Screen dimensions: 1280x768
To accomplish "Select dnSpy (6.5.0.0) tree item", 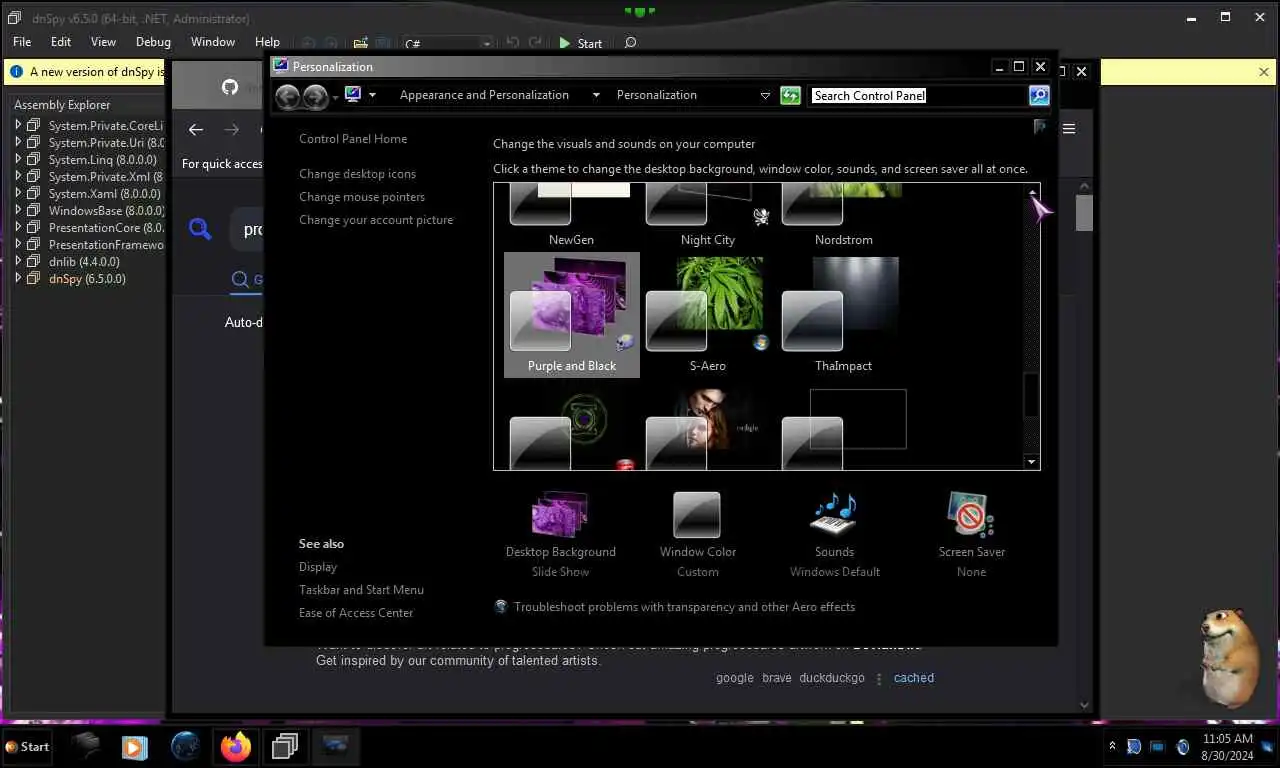I will point(87,279).
